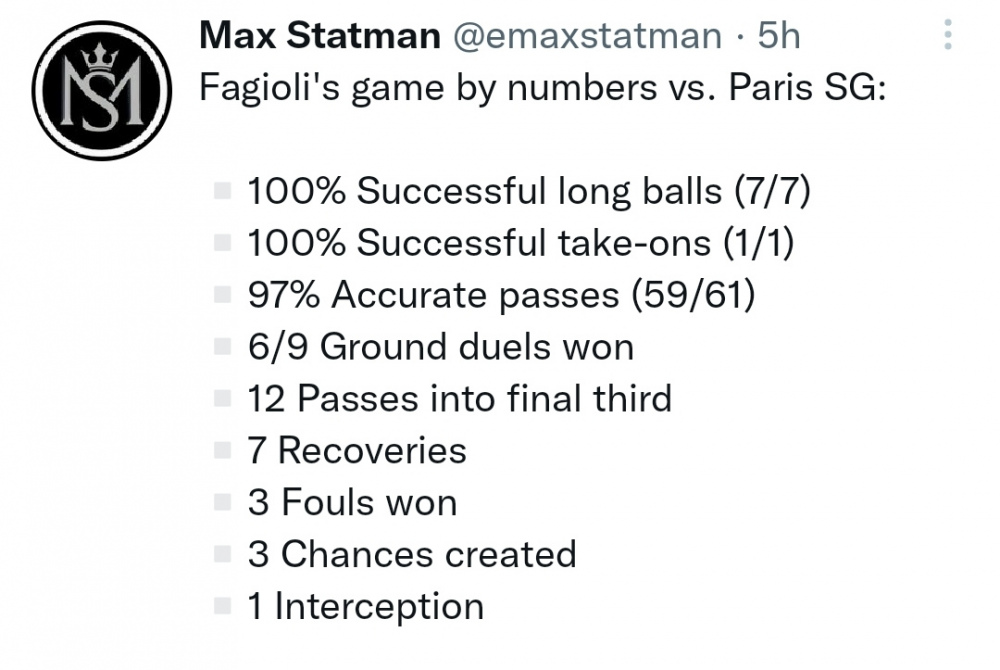Click the "7 Recoveries" line
Image resolution: width=1000 pixels, height=670 pixels.
tap(357, 450)
